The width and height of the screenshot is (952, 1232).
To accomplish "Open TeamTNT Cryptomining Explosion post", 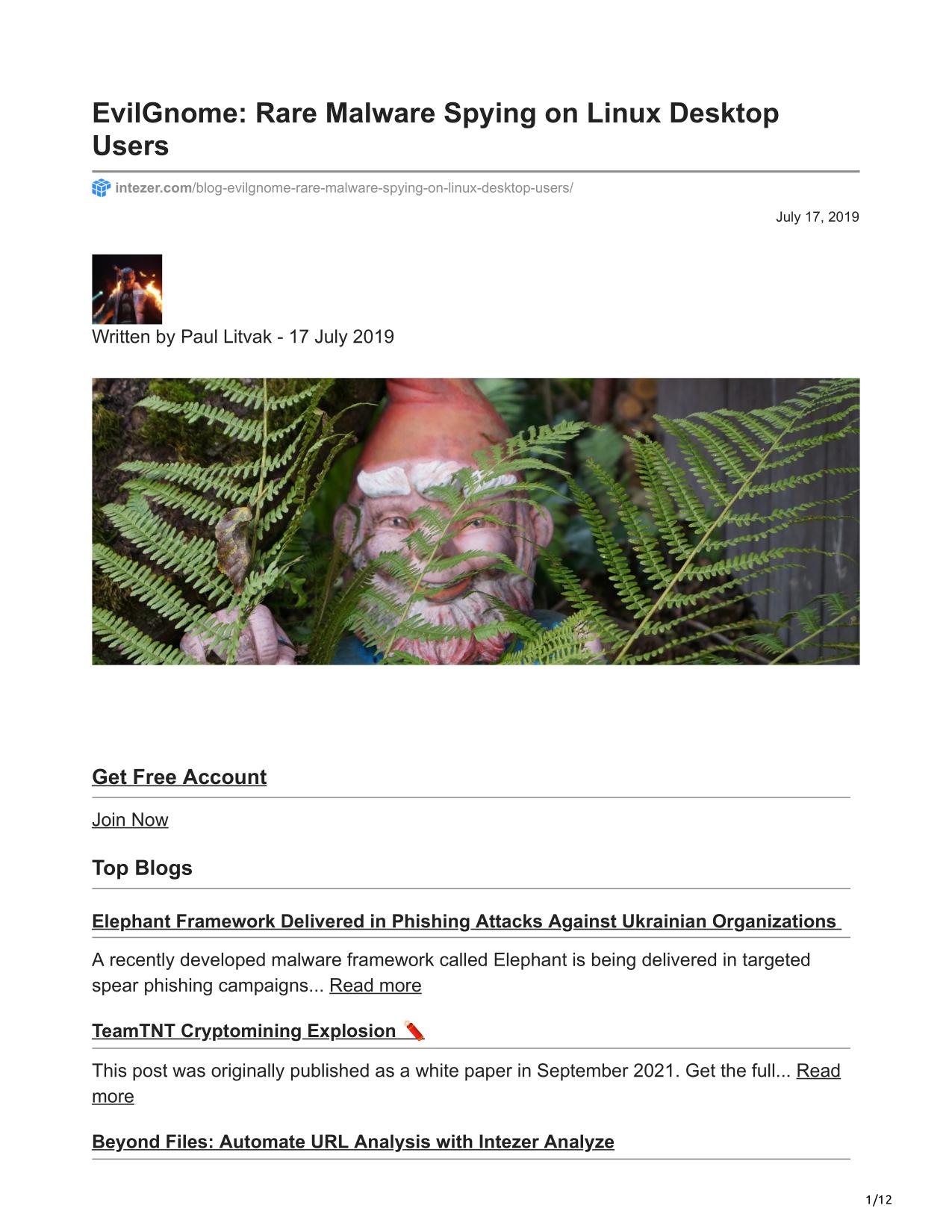I will click(243, 1031).
